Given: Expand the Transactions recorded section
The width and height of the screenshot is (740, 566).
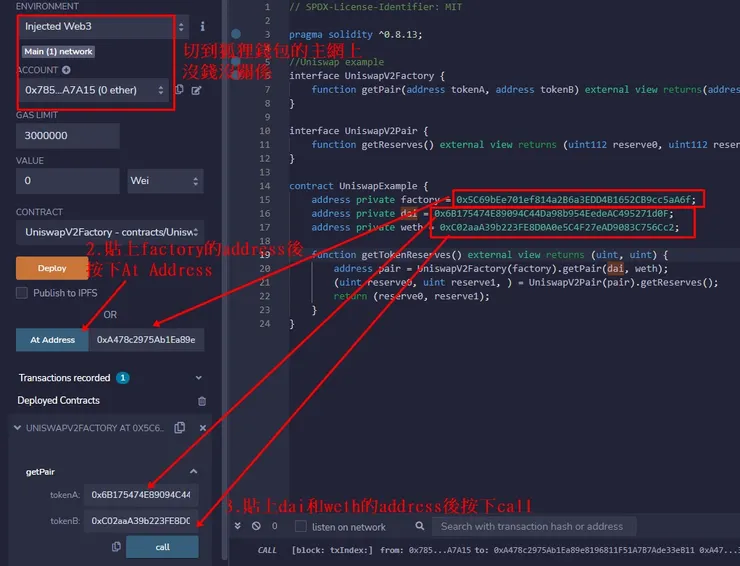Looking at the screenshot, I should tap(199, 378).
